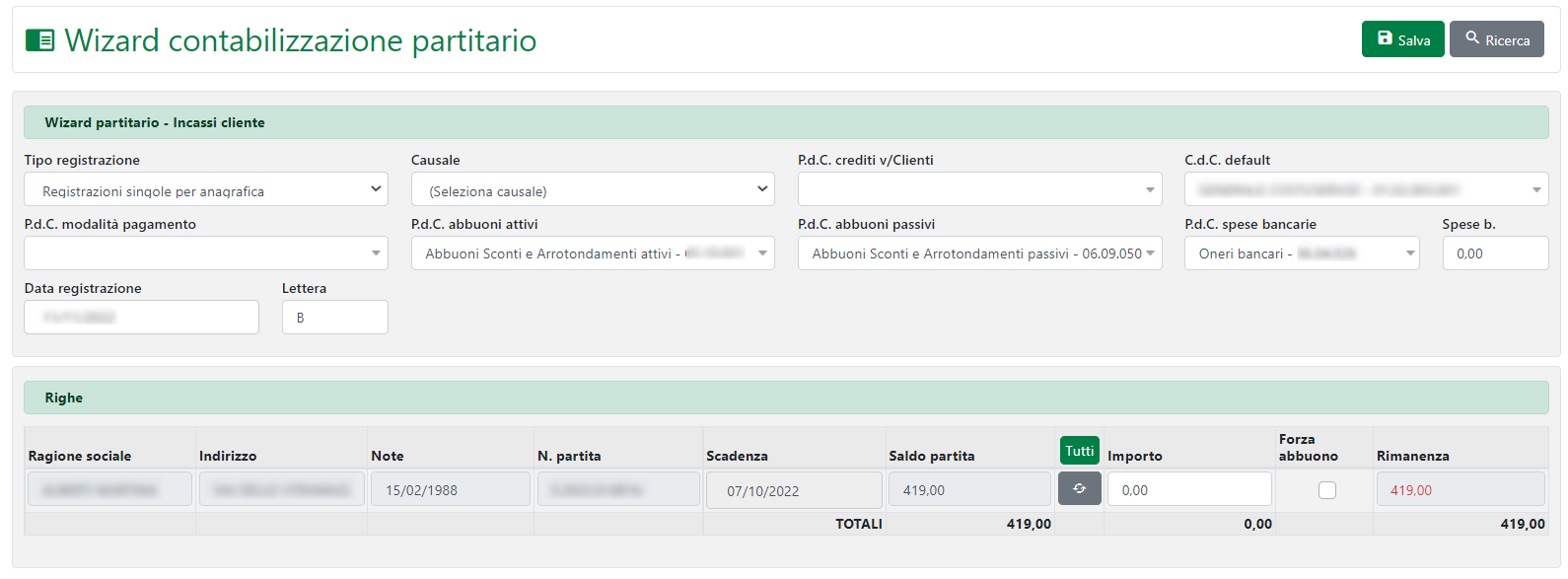Click the Salva button
This screenshot has width=1568, height=579.
[x=1402, y=39]
